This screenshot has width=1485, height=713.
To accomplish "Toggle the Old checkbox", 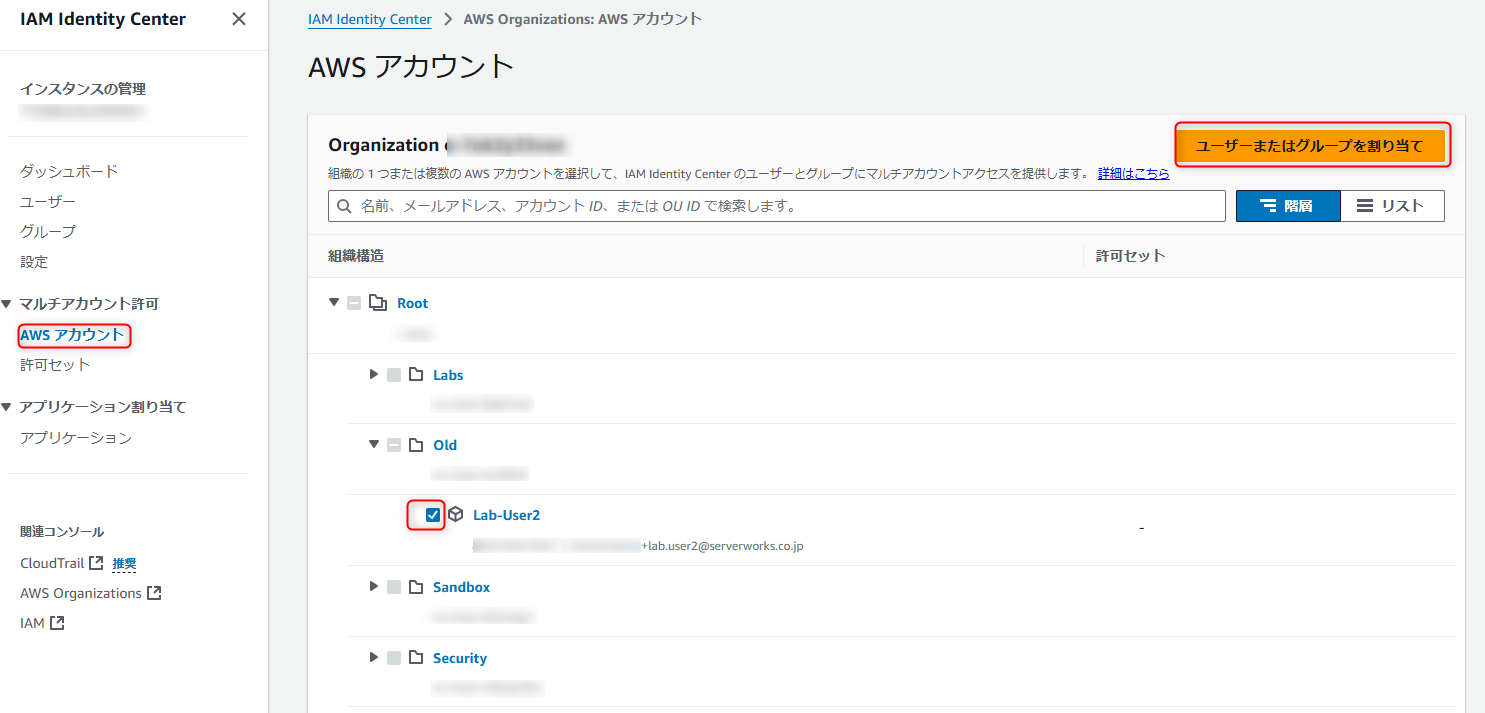I will [394, 445].
